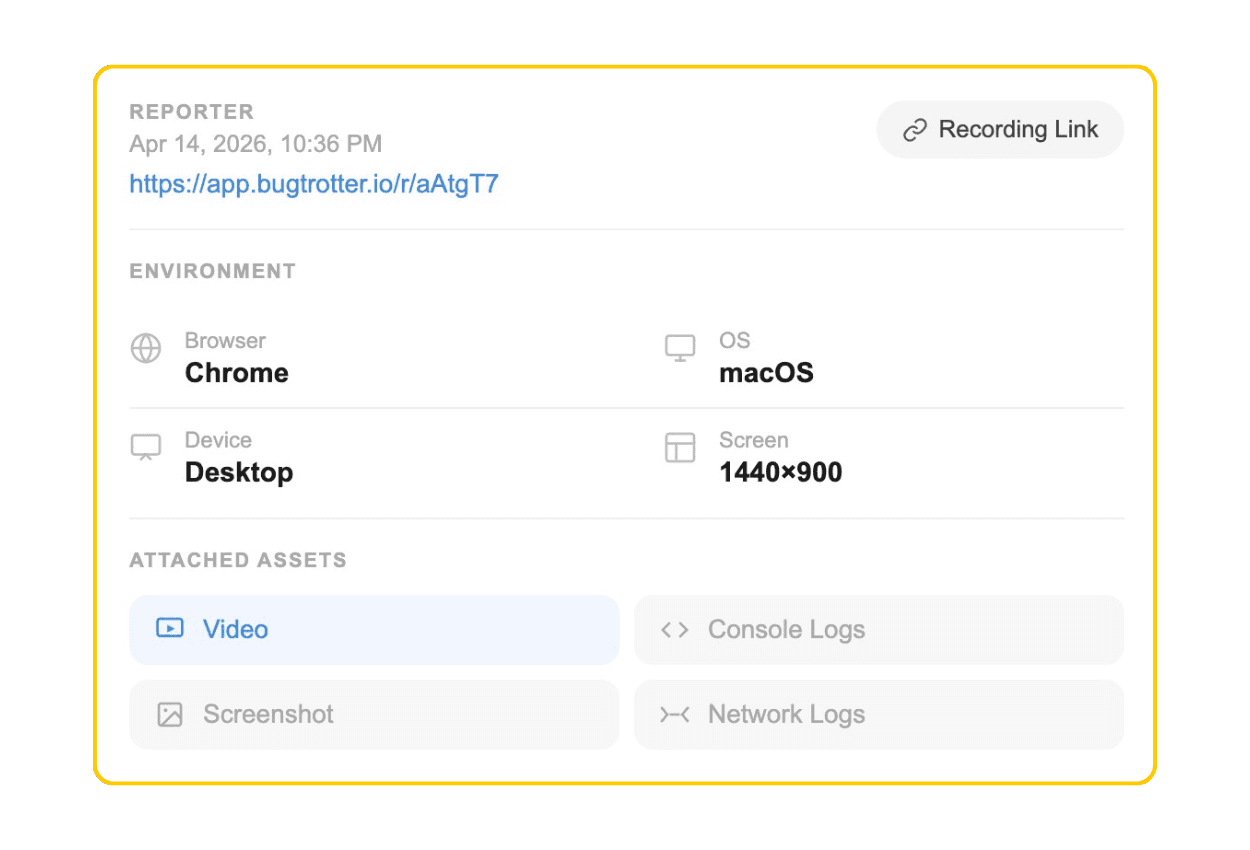Click the ENVIRONMENT section header
Image resolution: width=1250 pixels, height=850 pixels.
(212, 270)
